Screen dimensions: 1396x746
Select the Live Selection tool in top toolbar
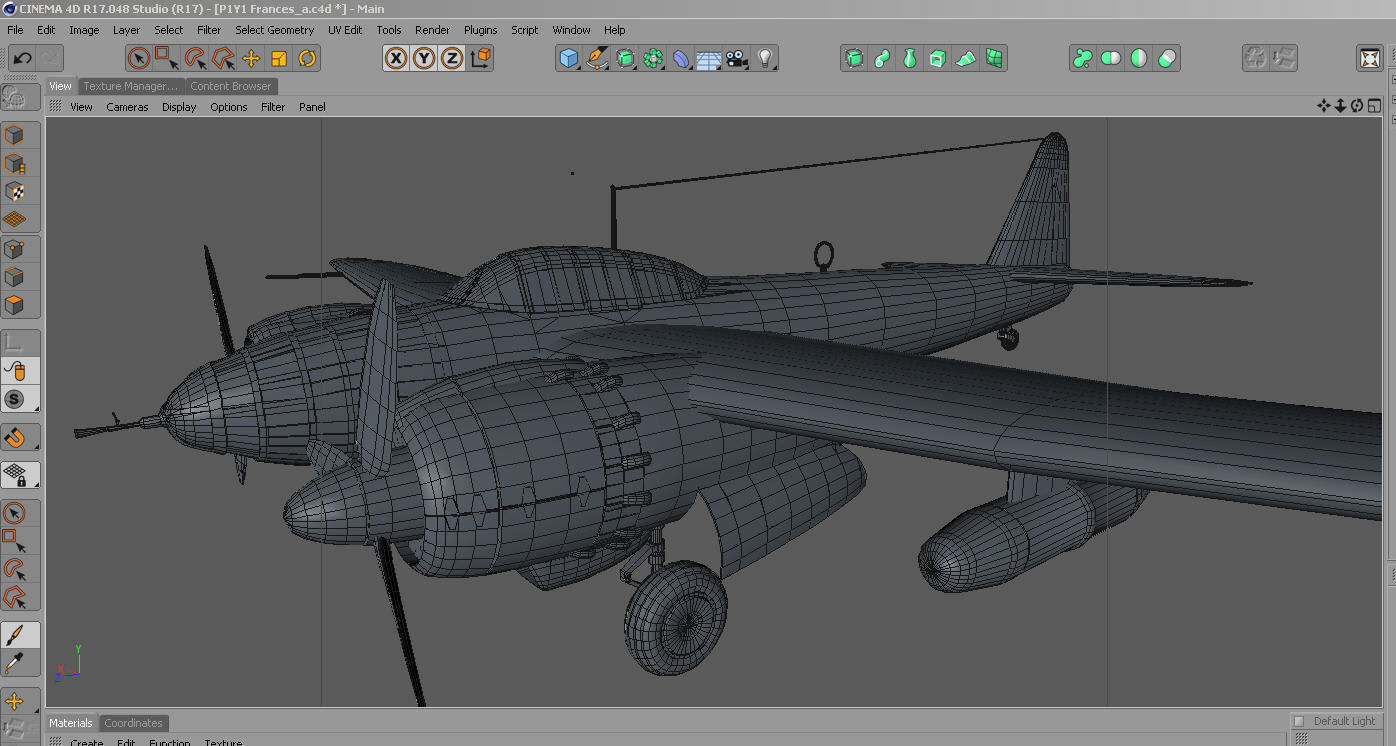(139, 58)
